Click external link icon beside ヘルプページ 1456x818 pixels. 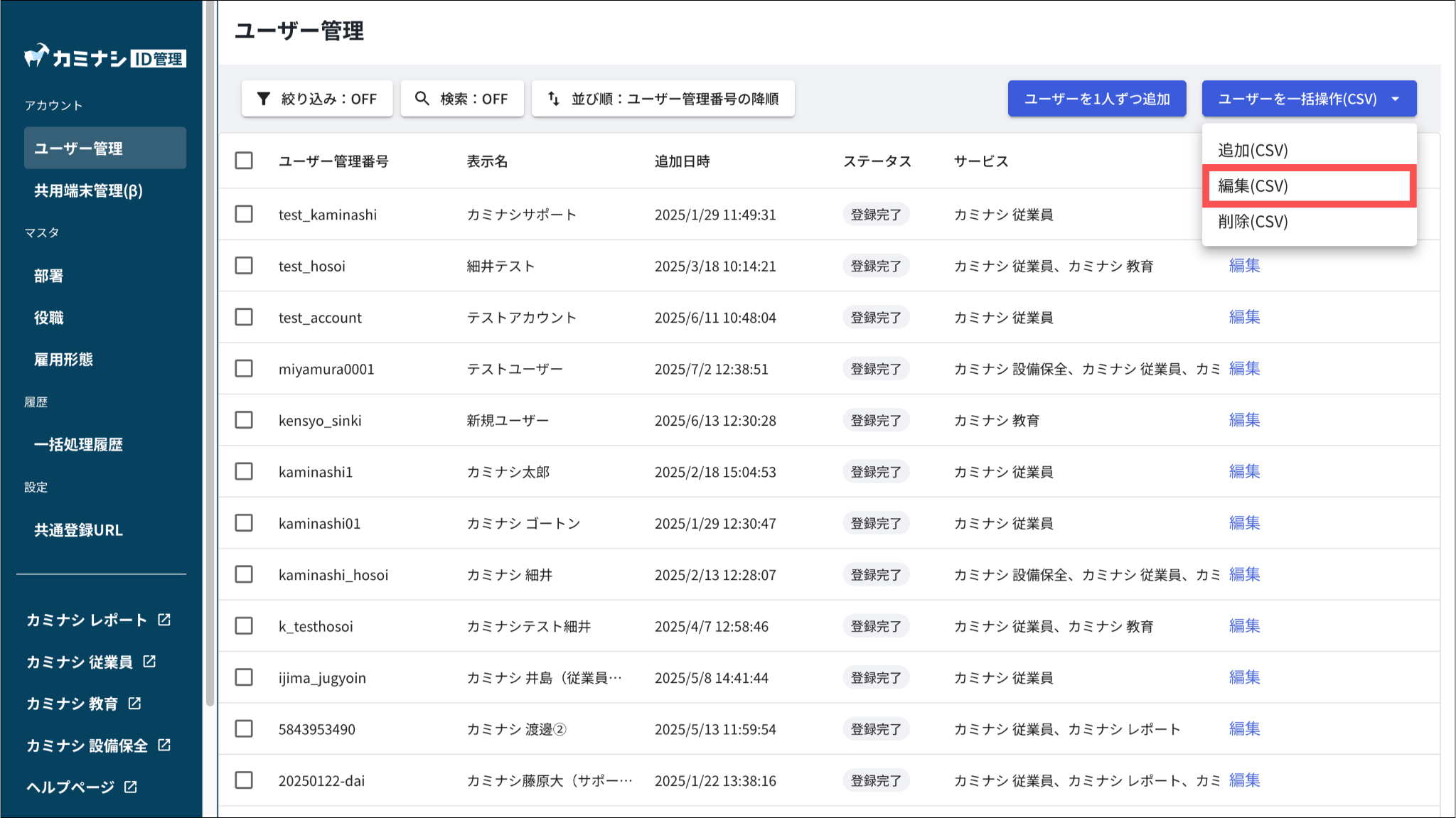click(x=131, y=787)
